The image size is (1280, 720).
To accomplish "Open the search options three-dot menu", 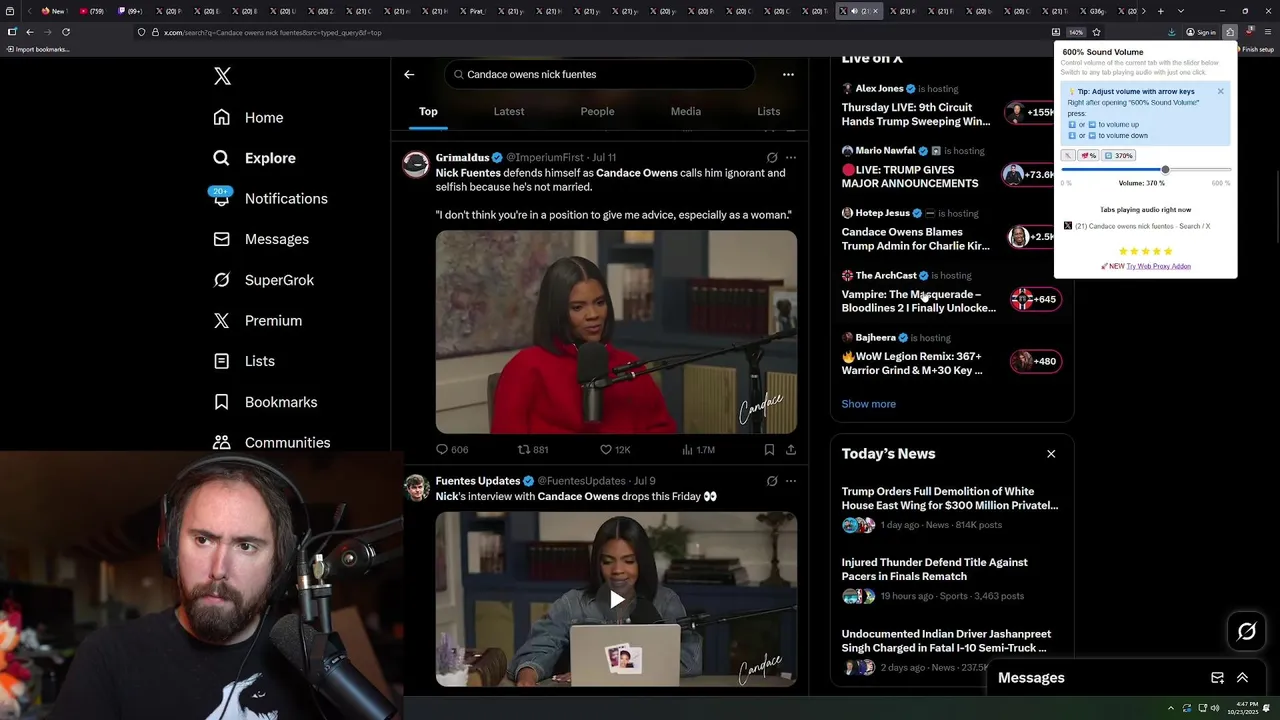I will (788, 74).
